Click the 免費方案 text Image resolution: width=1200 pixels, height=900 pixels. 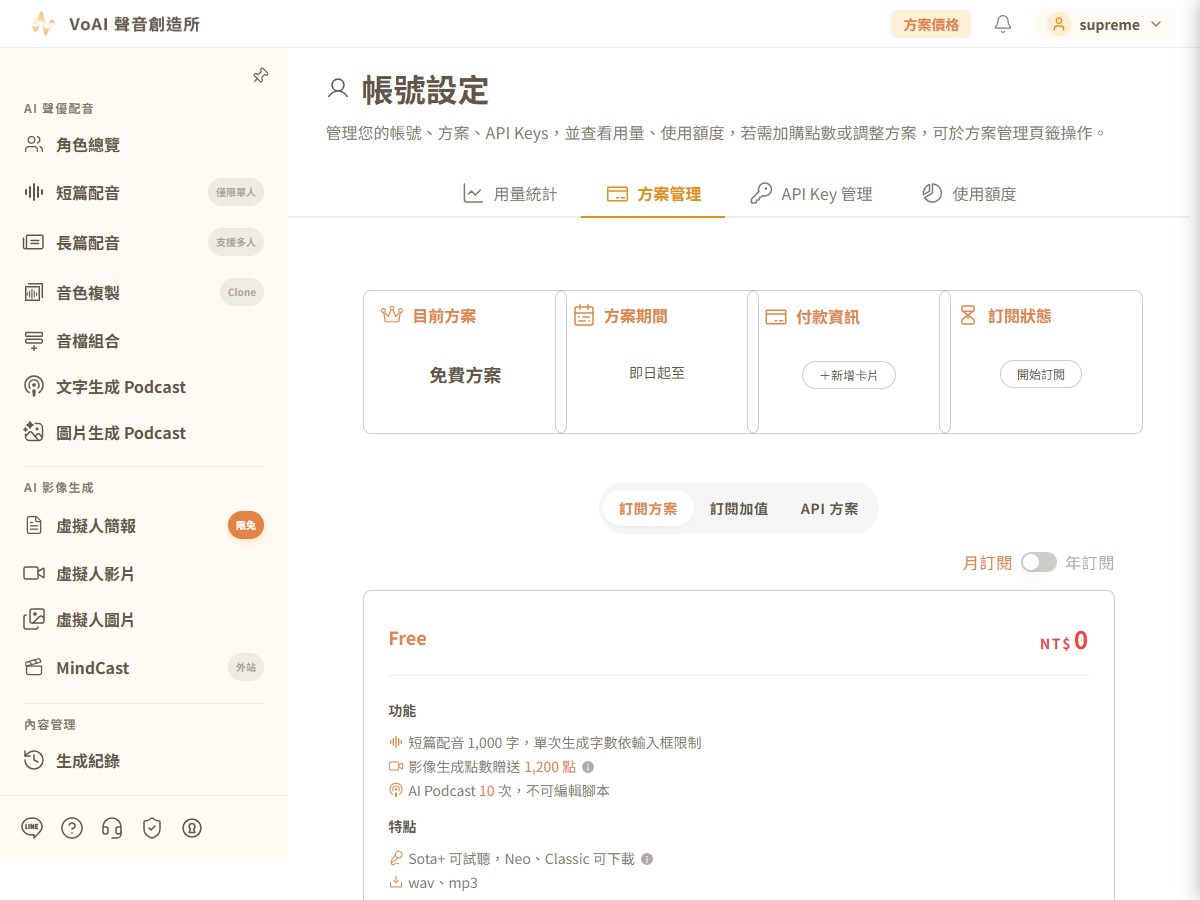click(465, 376)
